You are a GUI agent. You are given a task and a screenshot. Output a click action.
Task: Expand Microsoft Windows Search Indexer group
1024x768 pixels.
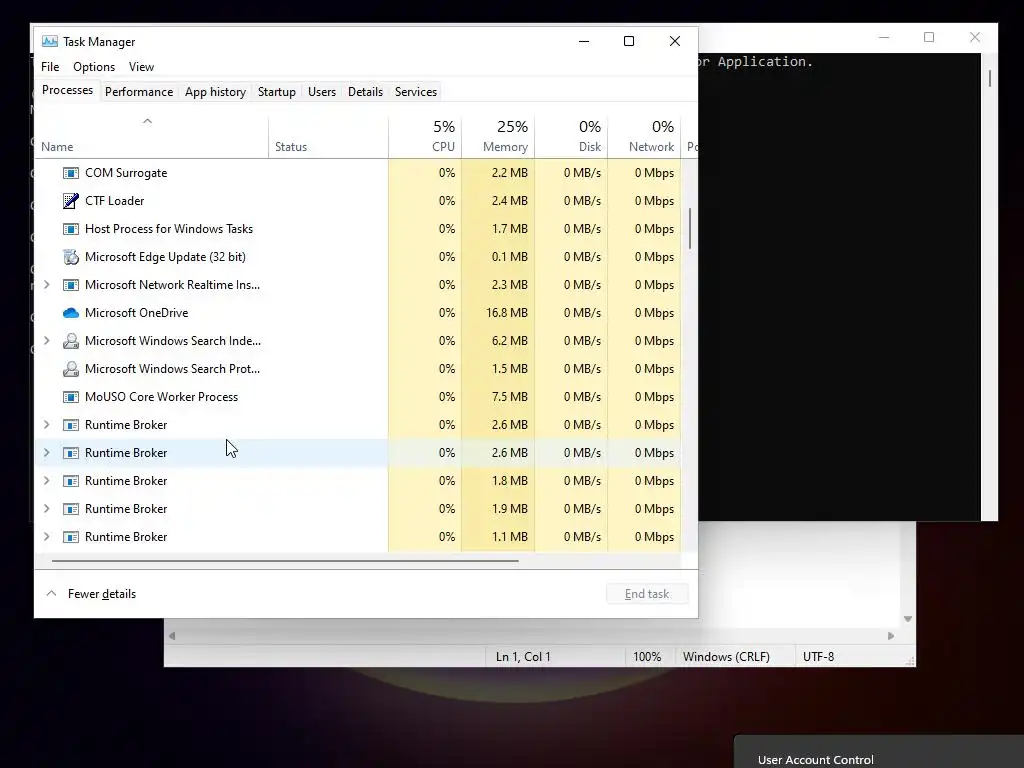point(46,341)
